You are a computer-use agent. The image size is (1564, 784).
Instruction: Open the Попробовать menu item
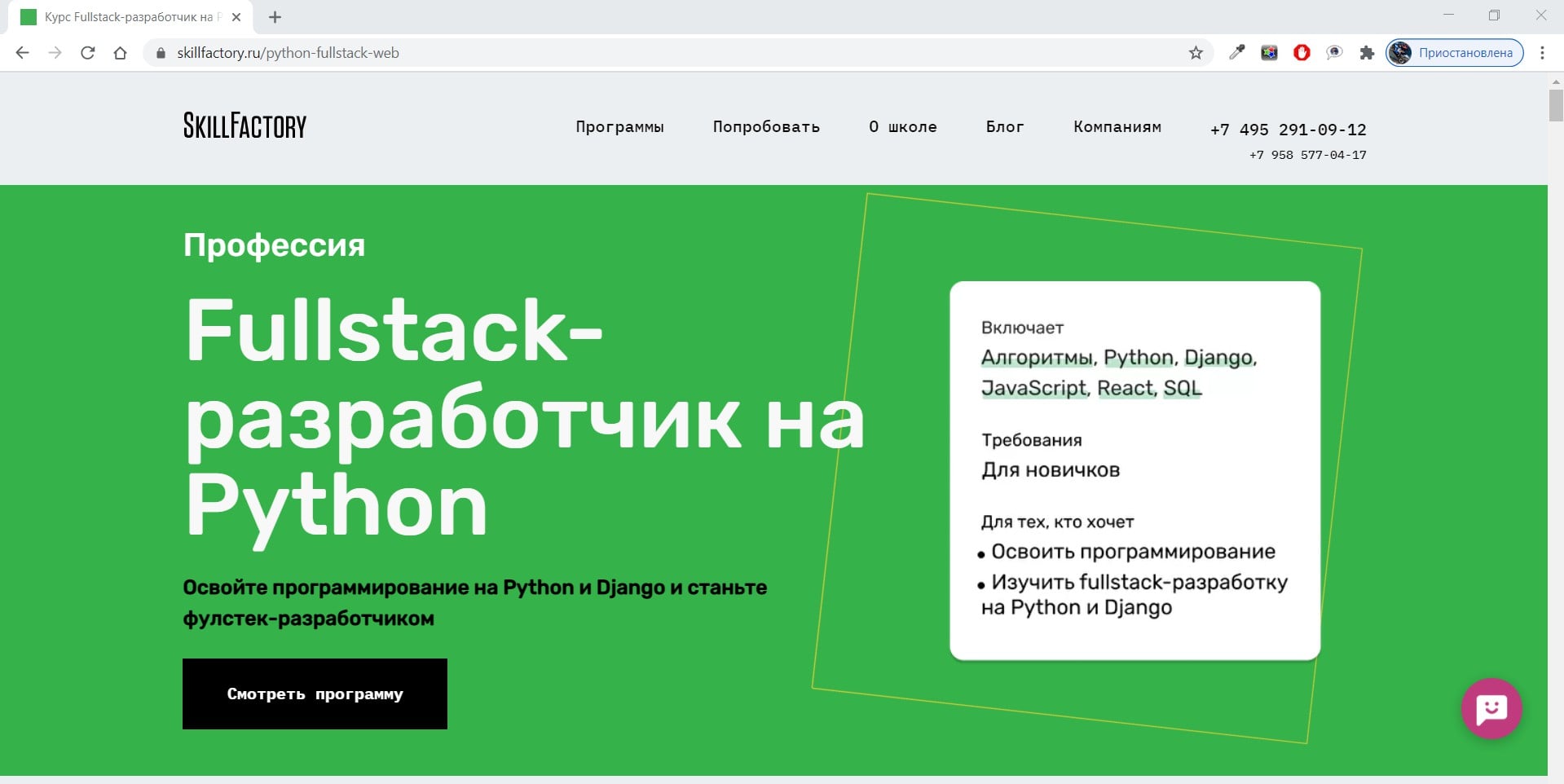click(x=766, y=127)
